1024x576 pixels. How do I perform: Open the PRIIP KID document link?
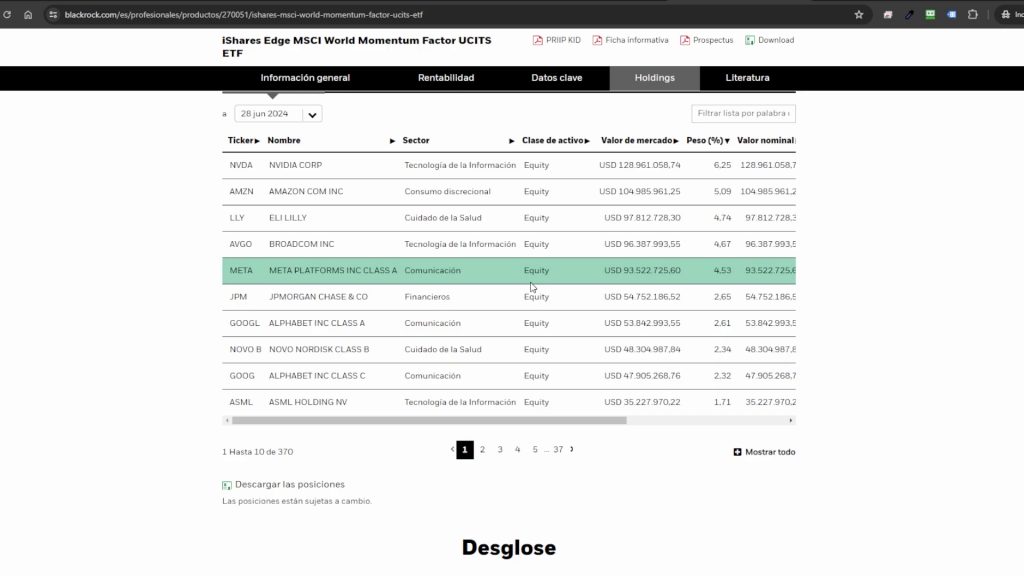coord(563,40)
